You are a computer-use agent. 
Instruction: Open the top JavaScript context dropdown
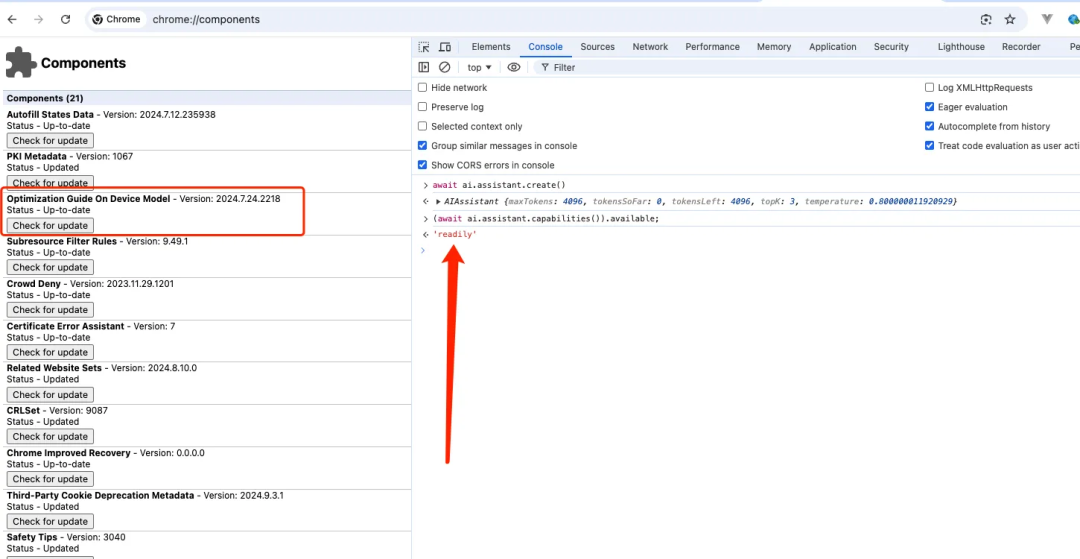tap(480, 67)
